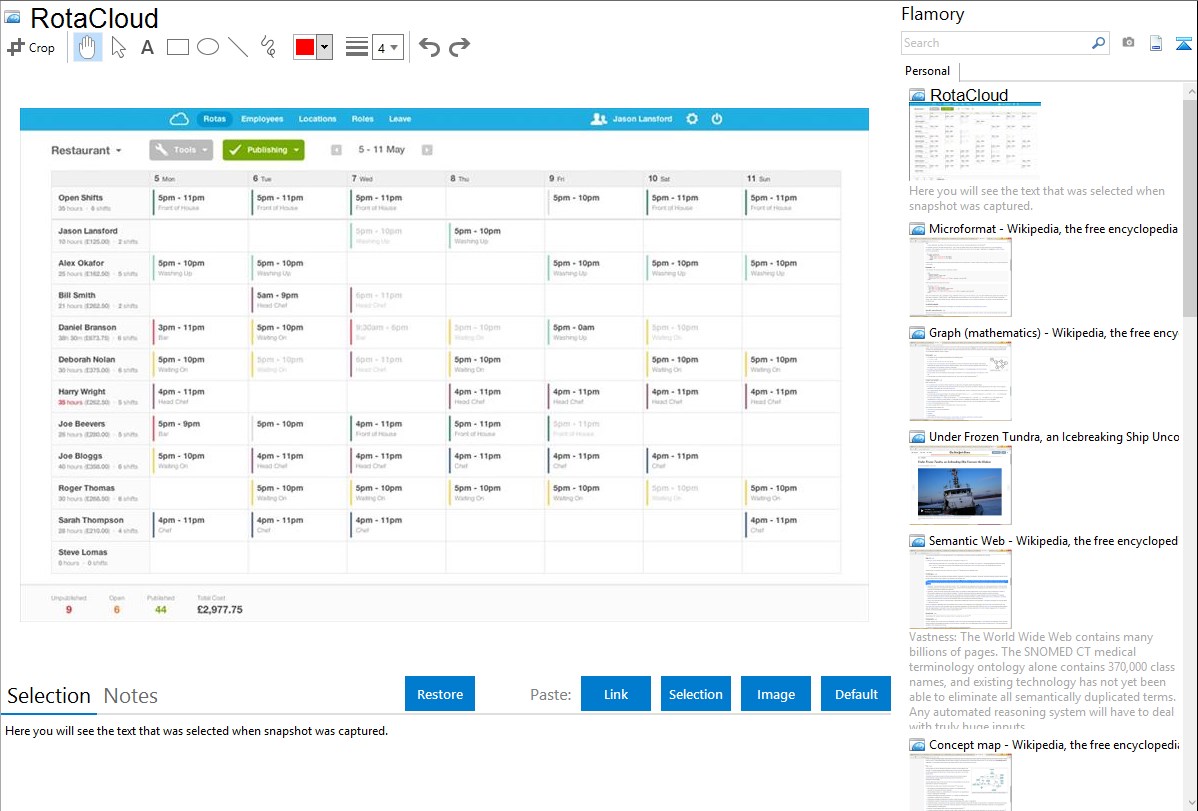Open the Semantic Web snapshot thumbnail

960,589
